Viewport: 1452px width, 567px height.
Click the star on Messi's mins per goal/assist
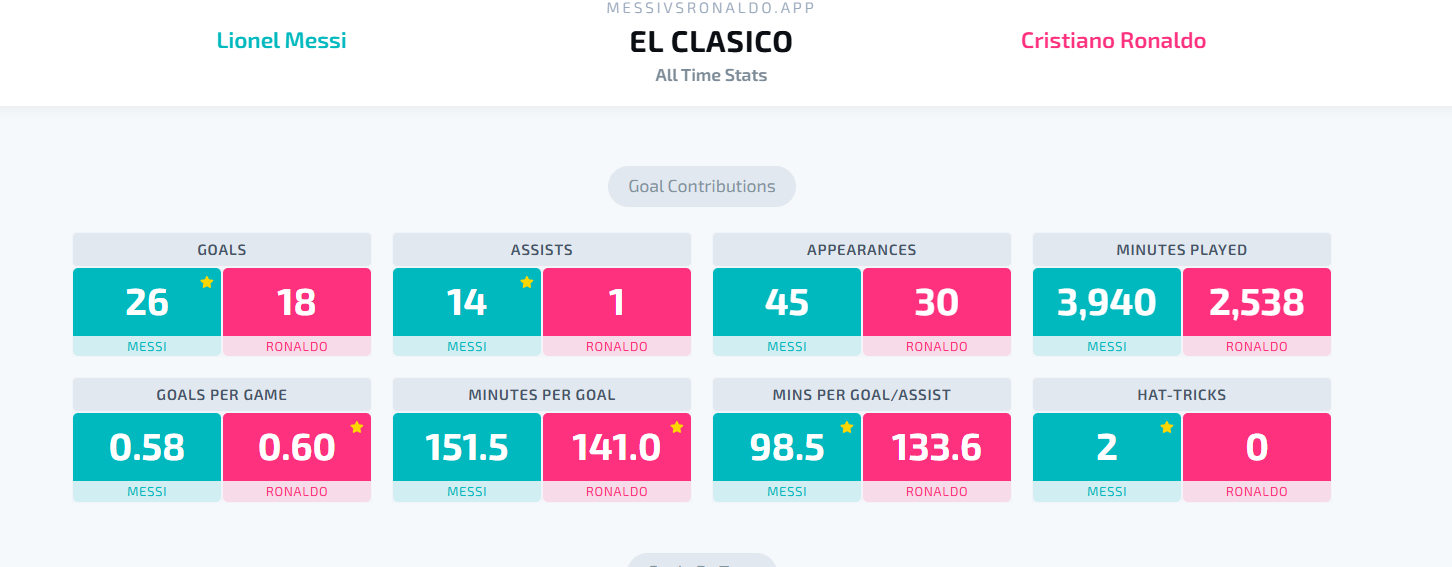(x=847, y=427)
